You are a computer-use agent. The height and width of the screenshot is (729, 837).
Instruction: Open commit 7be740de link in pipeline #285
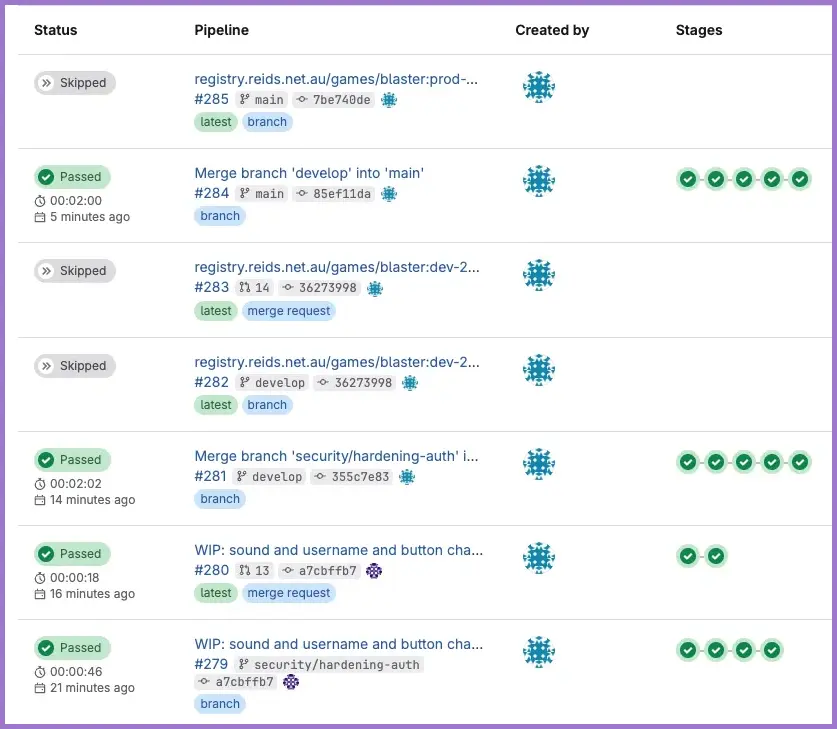click(341, 100)
